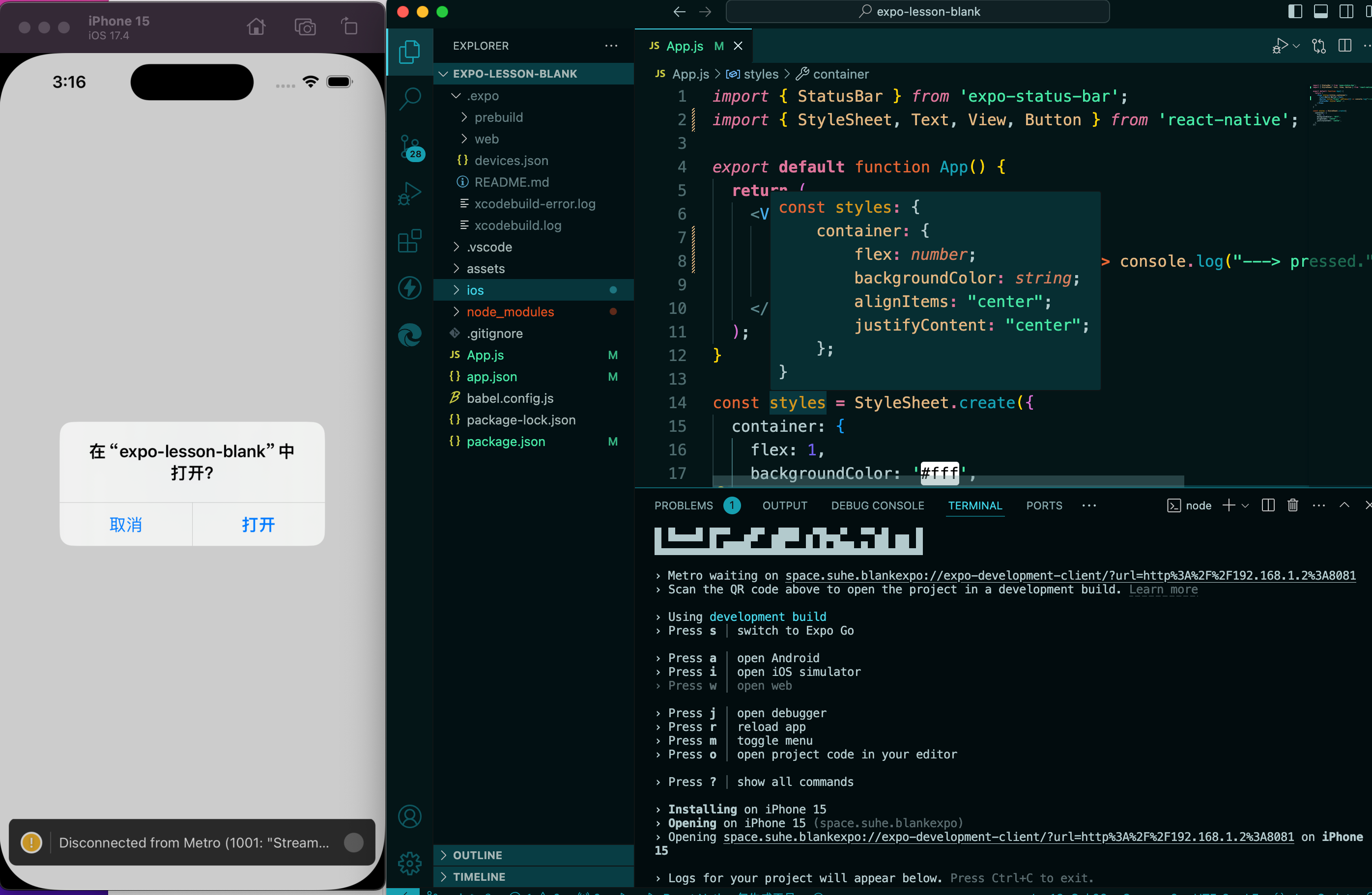The height and width of the screenshot is (895, 1372).
Task: Kill the node terminal with the trash icon
Action: click(x=1292, y=505)
